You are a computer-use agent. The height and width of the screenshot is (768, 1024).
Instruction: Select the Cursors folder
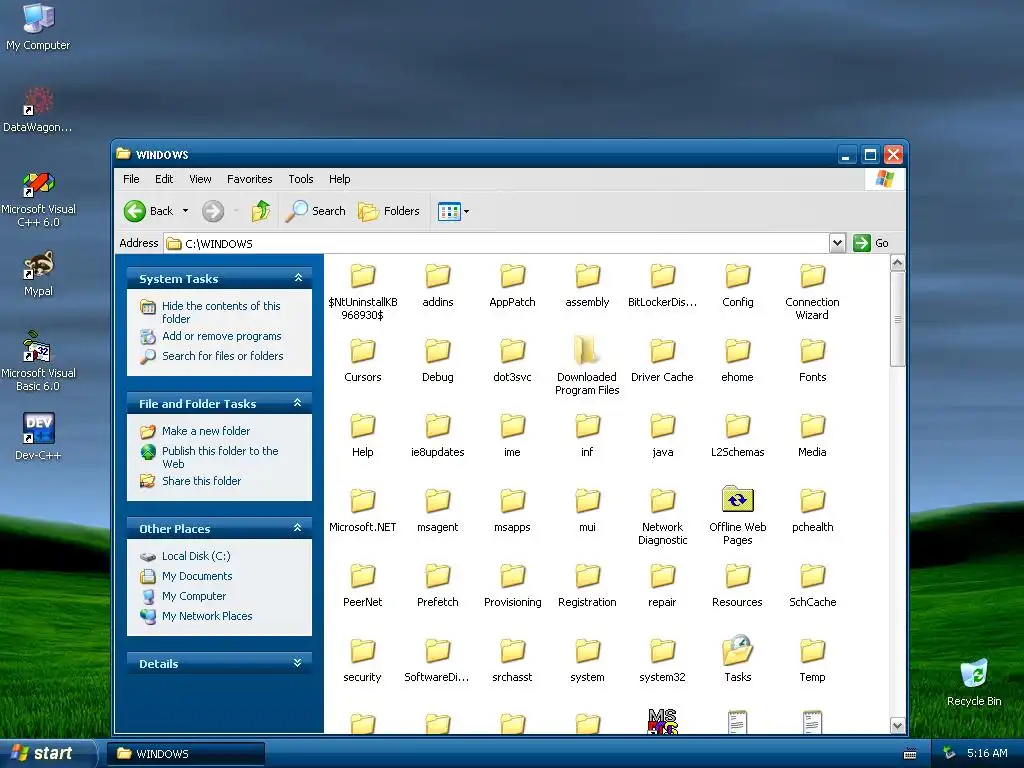[362, 360]
